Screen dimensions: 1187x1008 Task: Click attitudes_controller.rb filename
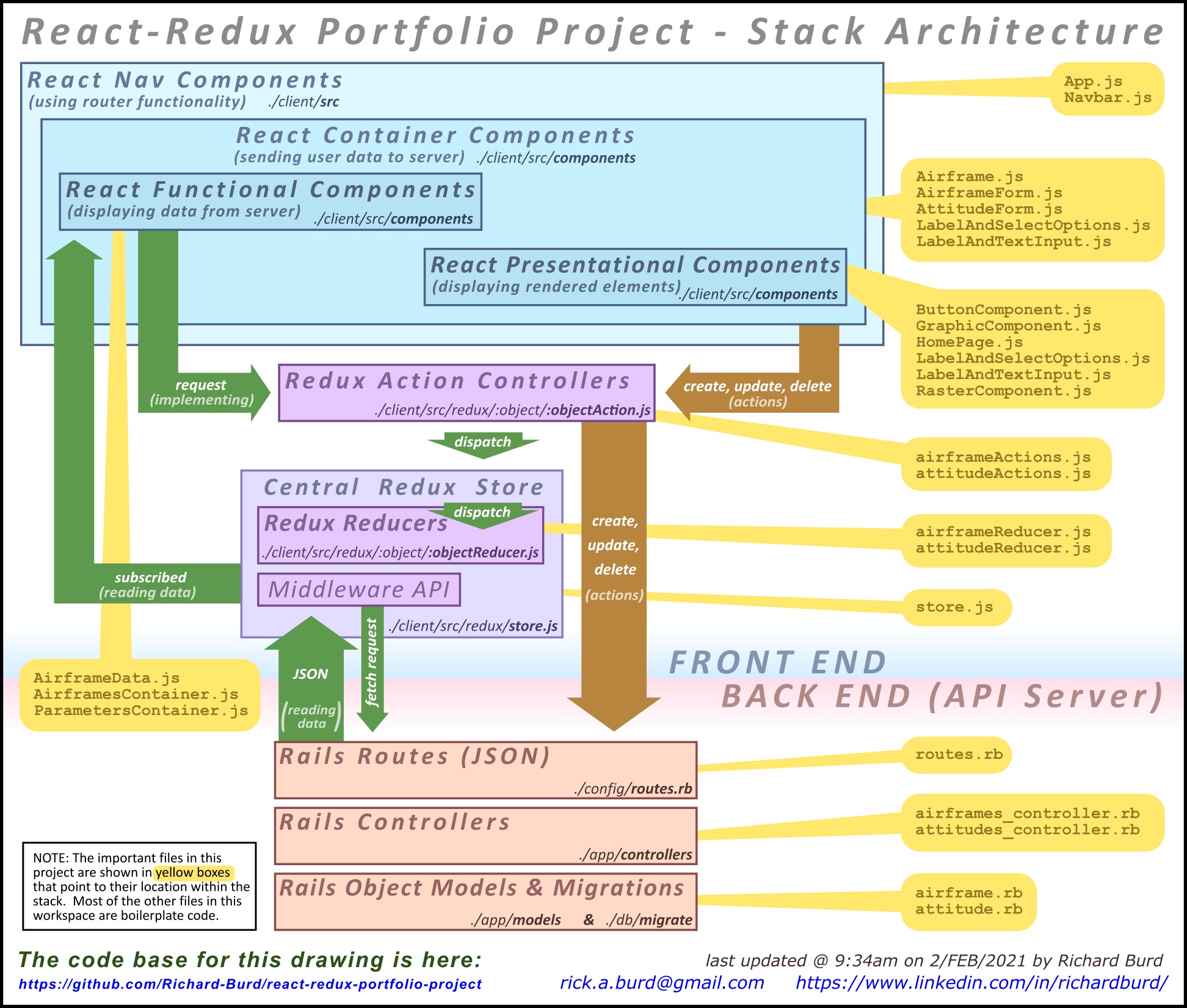1028,830
